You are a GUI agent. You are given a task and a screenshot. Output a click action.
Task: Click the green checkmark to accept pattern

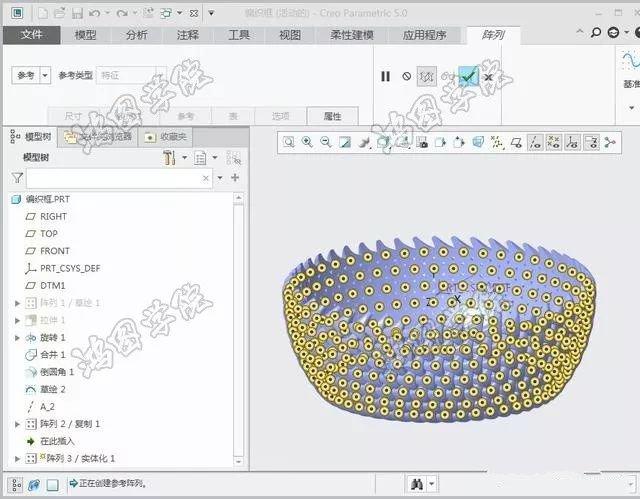467,76
